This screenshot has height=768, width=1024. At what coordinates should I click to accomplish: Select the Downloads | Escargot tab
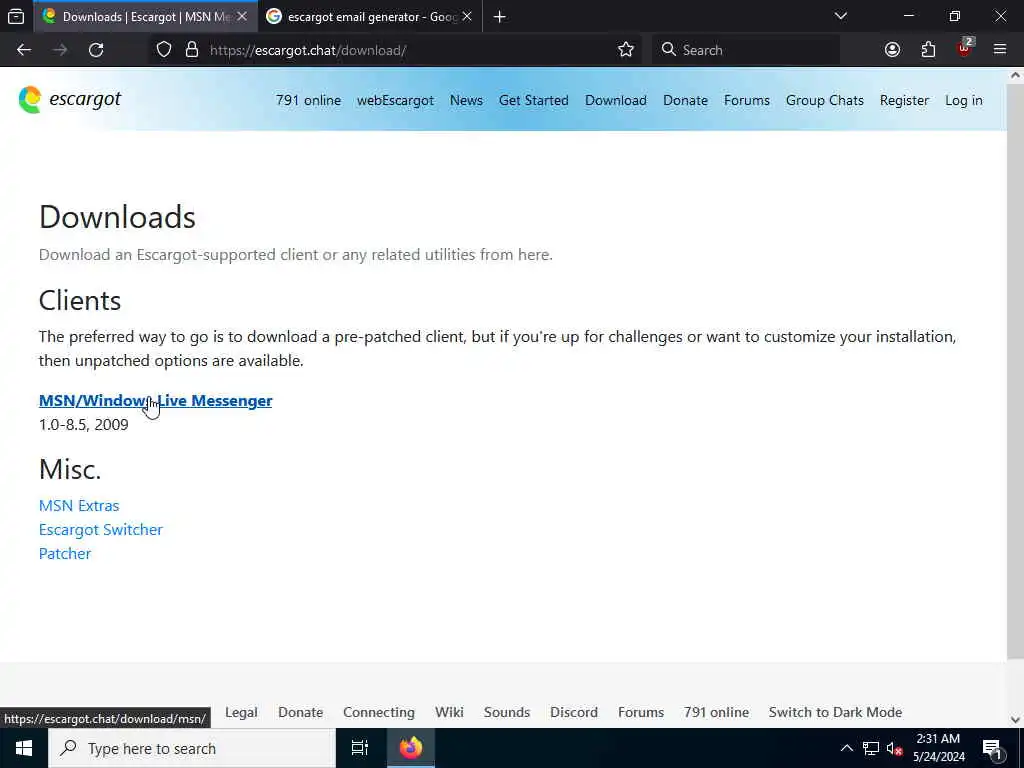145,16
